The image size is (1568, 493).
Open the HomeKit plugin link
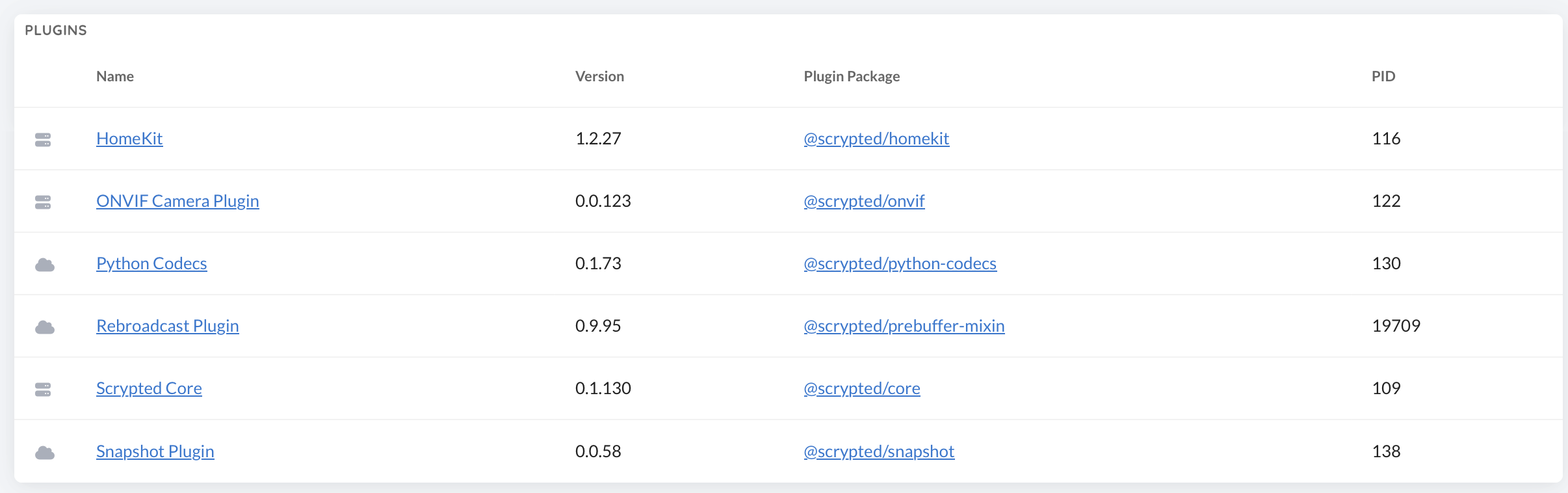[x=129, y=139]
